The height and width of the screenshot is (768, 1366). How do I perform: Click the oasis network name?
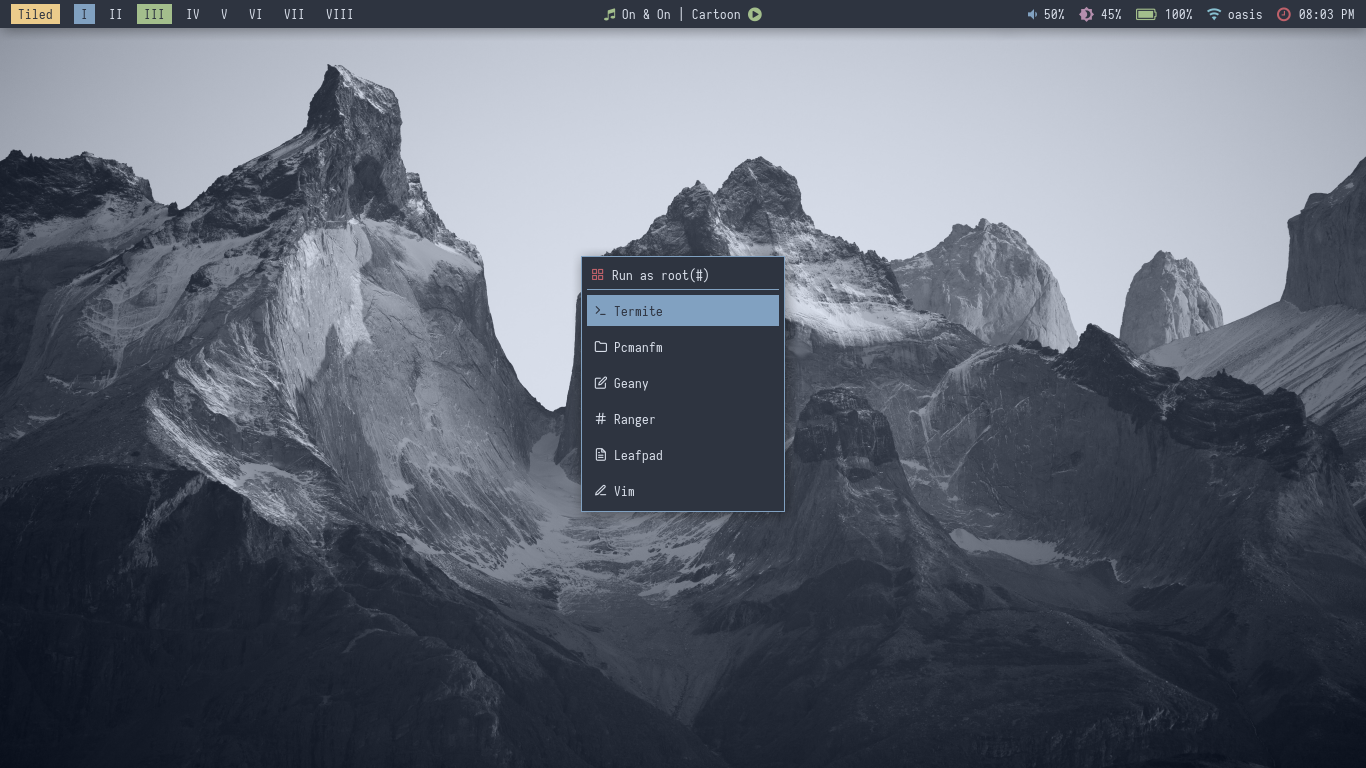[x=1245, y=14]
